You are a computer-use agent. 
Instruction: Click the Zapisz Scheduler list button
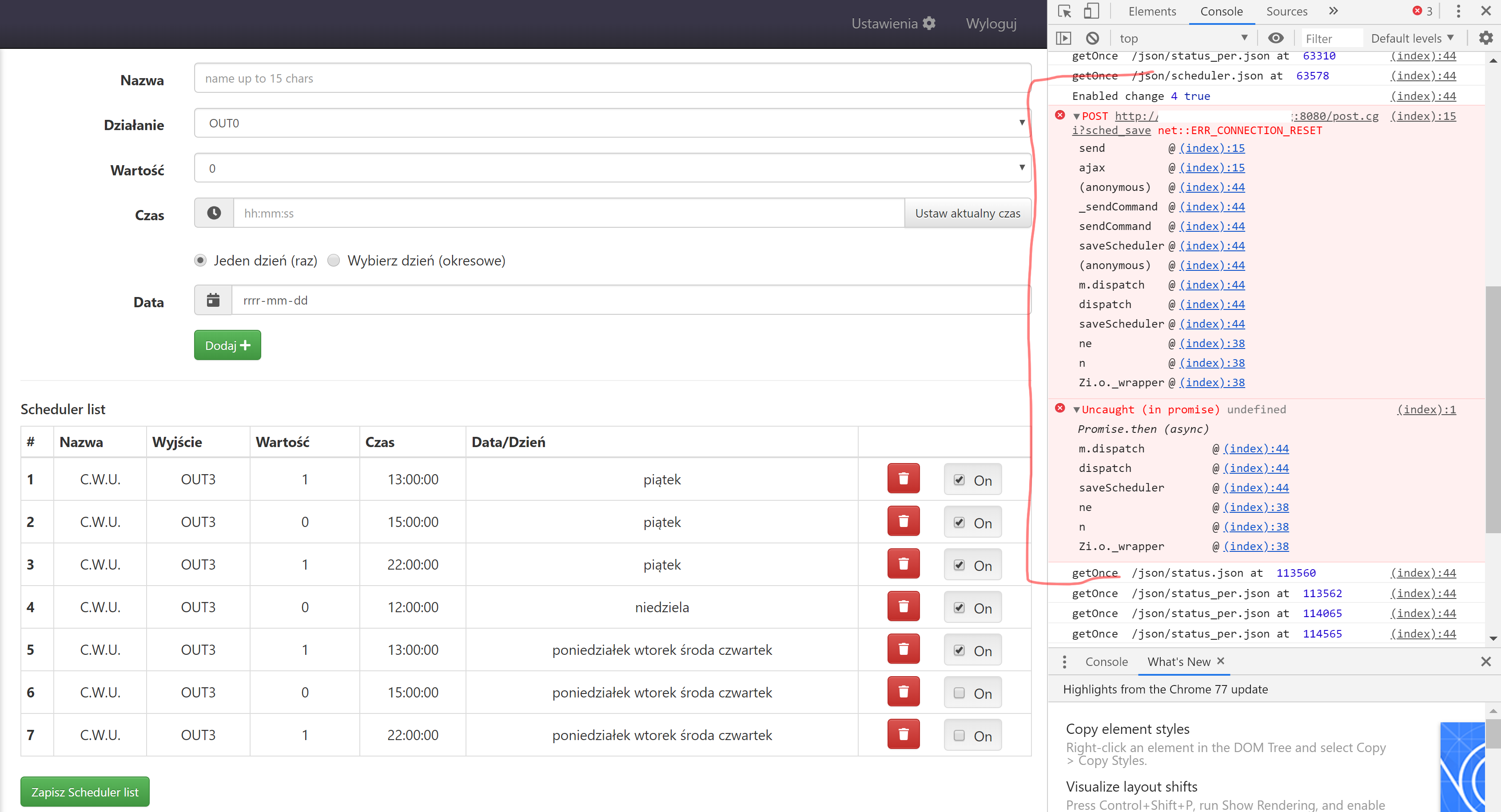tap(85, 792)
